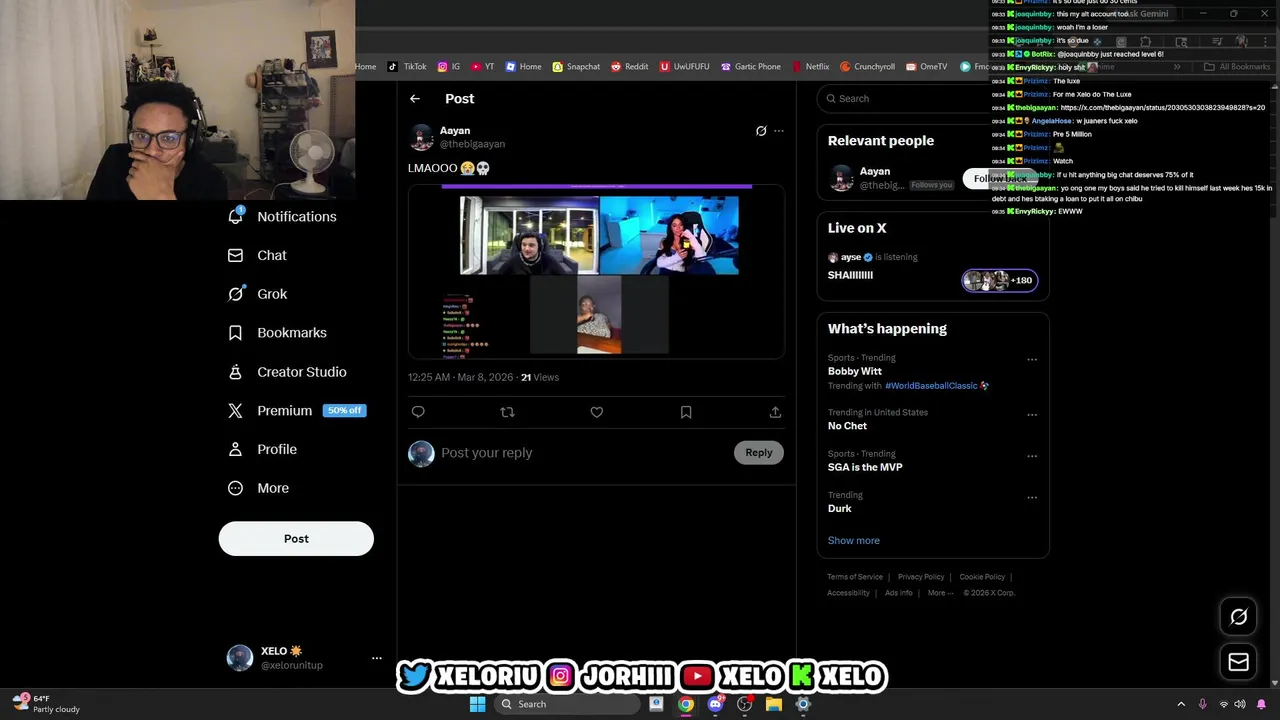This screenshot has height=720, width=1280.
Task: Open Profile in X sidebar
Action: [263, 450]
